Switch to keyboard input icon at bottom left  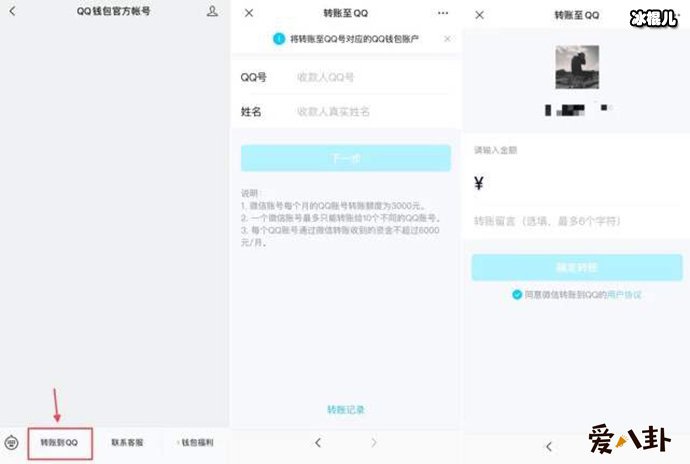pyautogui.click(x=11, y=442)
